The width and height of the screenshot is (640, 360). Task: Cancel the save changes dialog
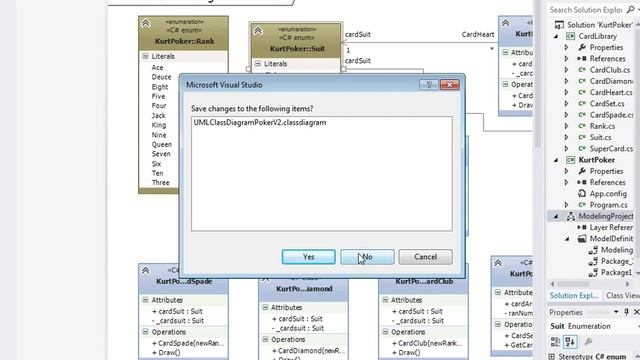[x=425, y=257]
